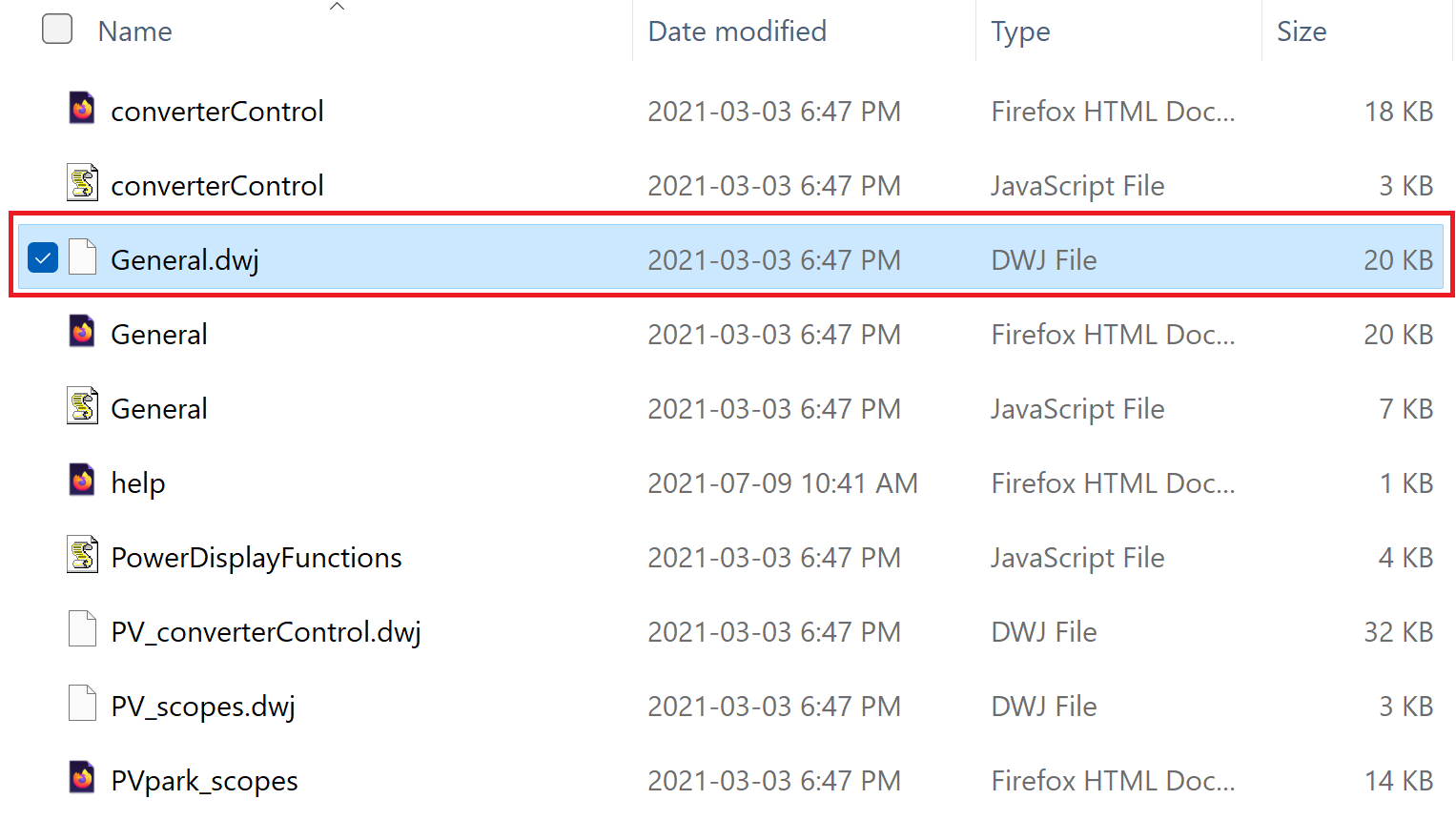The image size is (1456, 820).
Task: Click the blank icon for PV_converterControl.dwj
Action: click(x=83, y=629)
